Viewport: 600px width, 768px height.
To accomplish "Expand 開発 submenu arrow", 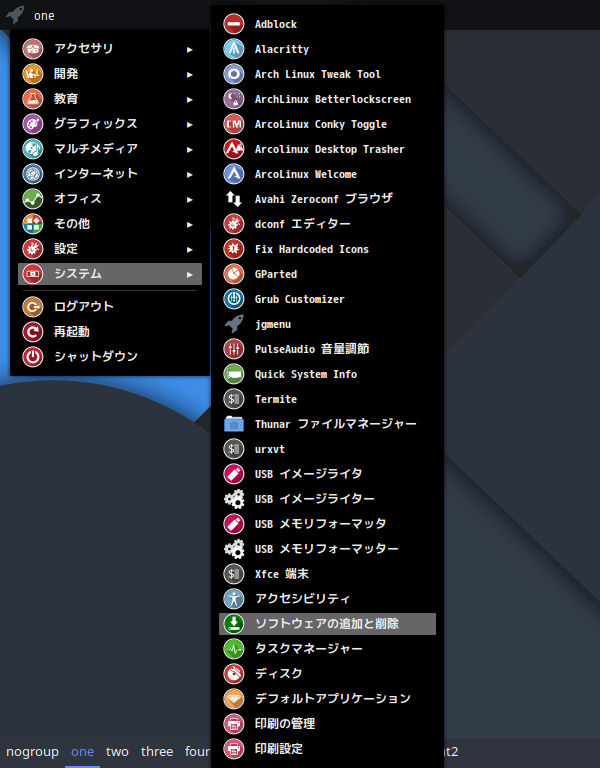I will coord(190,74).
